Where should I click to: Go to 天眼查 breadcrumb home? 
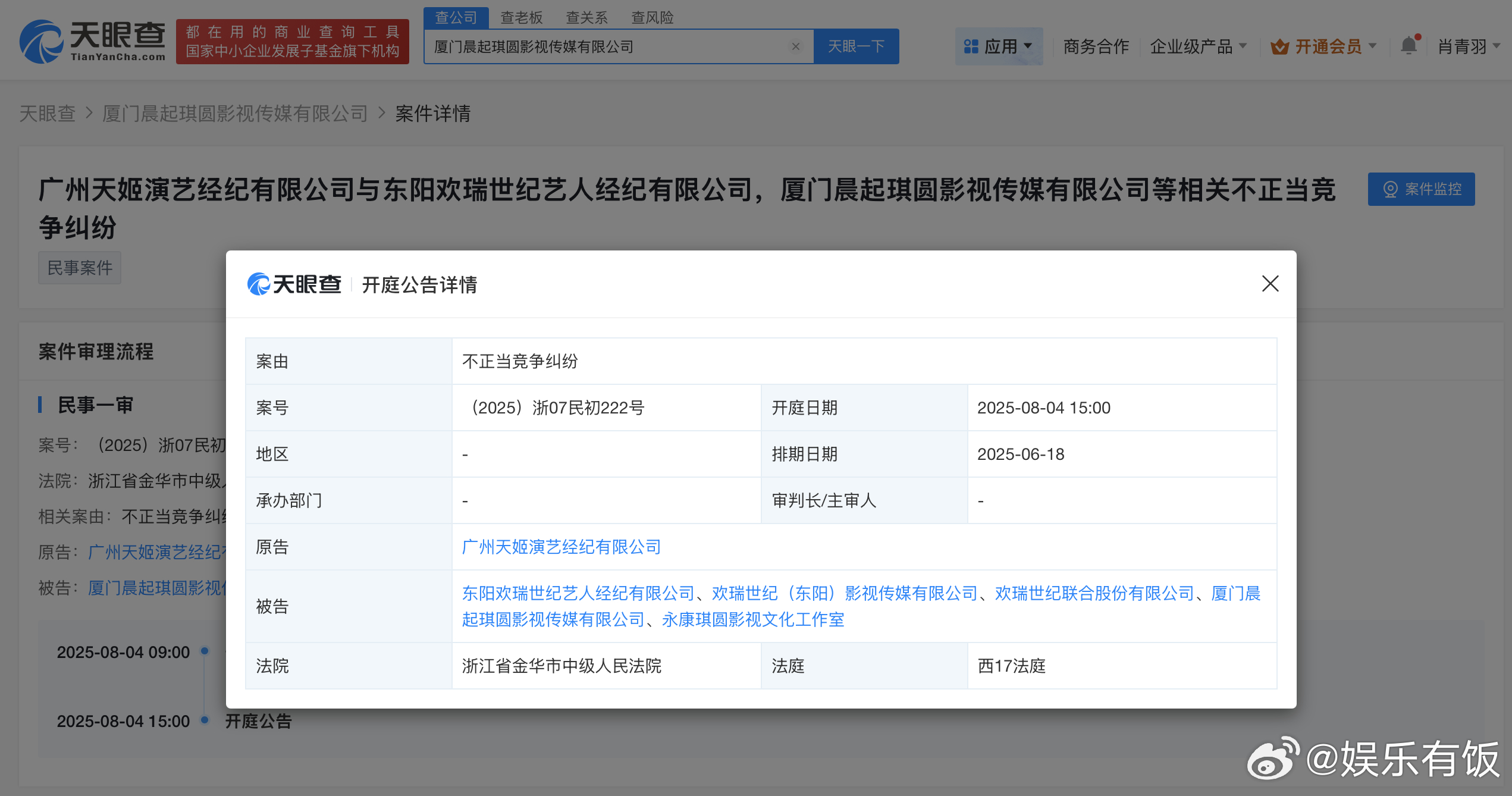pyautogui.click(x=48, y=113)
